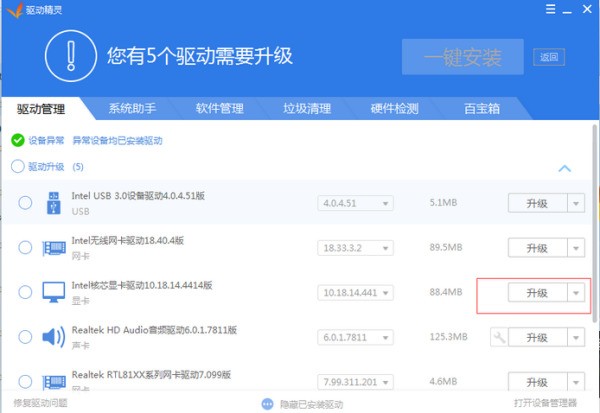Expand the arrow beside Intel USB 升级 button

(576, 203)
